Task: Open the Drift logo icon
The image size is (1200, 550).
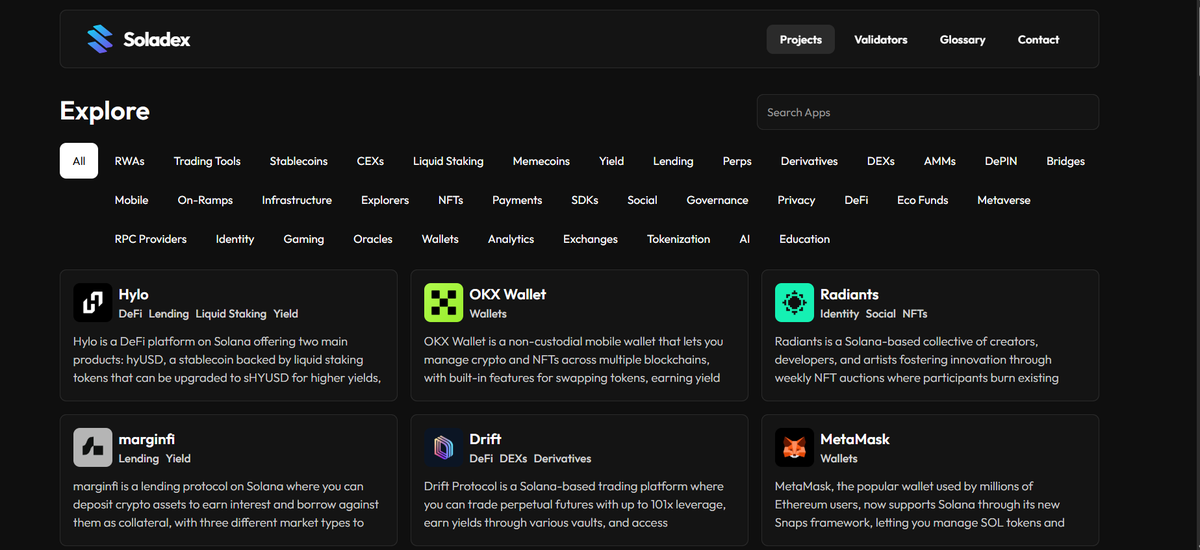Action: coord(444,448)
